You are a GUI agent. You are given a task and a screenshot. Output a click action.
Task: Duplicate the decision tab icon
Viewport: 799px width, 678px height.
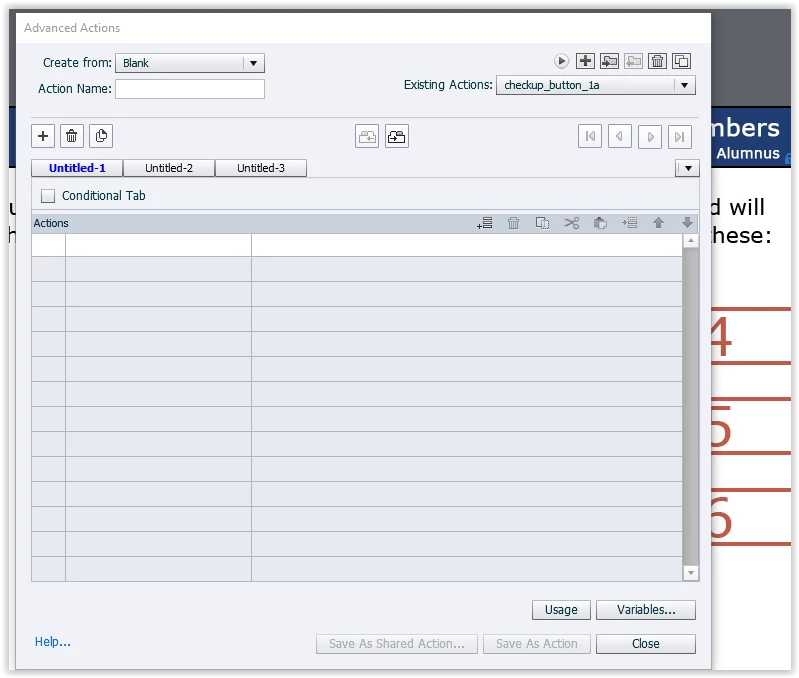101,136
